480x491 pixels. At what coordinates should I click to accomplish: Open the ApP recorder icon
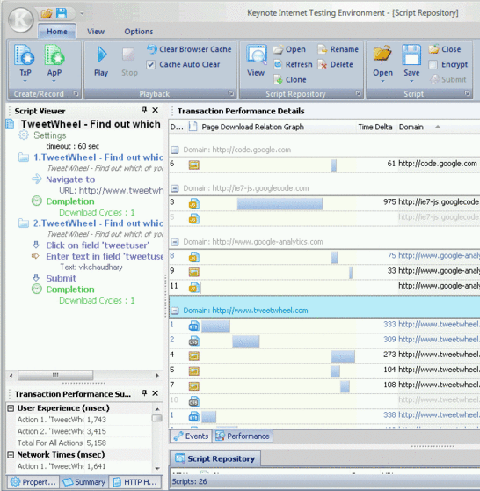pyautogui.click(x=54, y=55)
